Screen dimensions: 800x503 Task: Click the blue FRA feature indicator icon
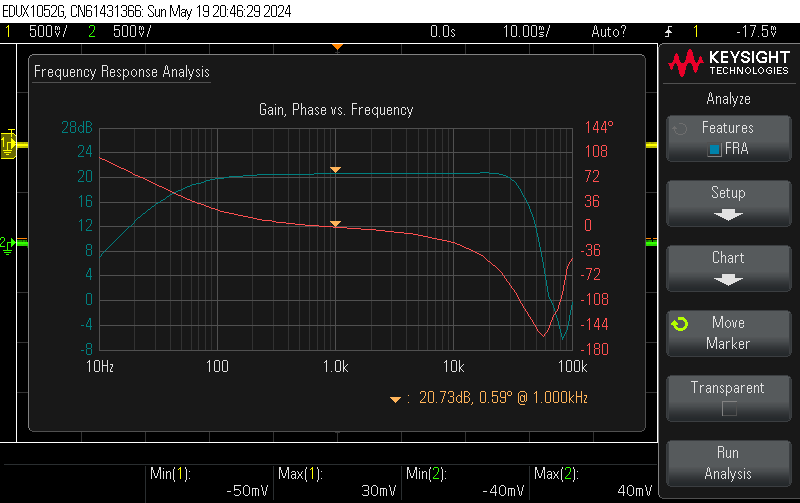click(714, 149)
